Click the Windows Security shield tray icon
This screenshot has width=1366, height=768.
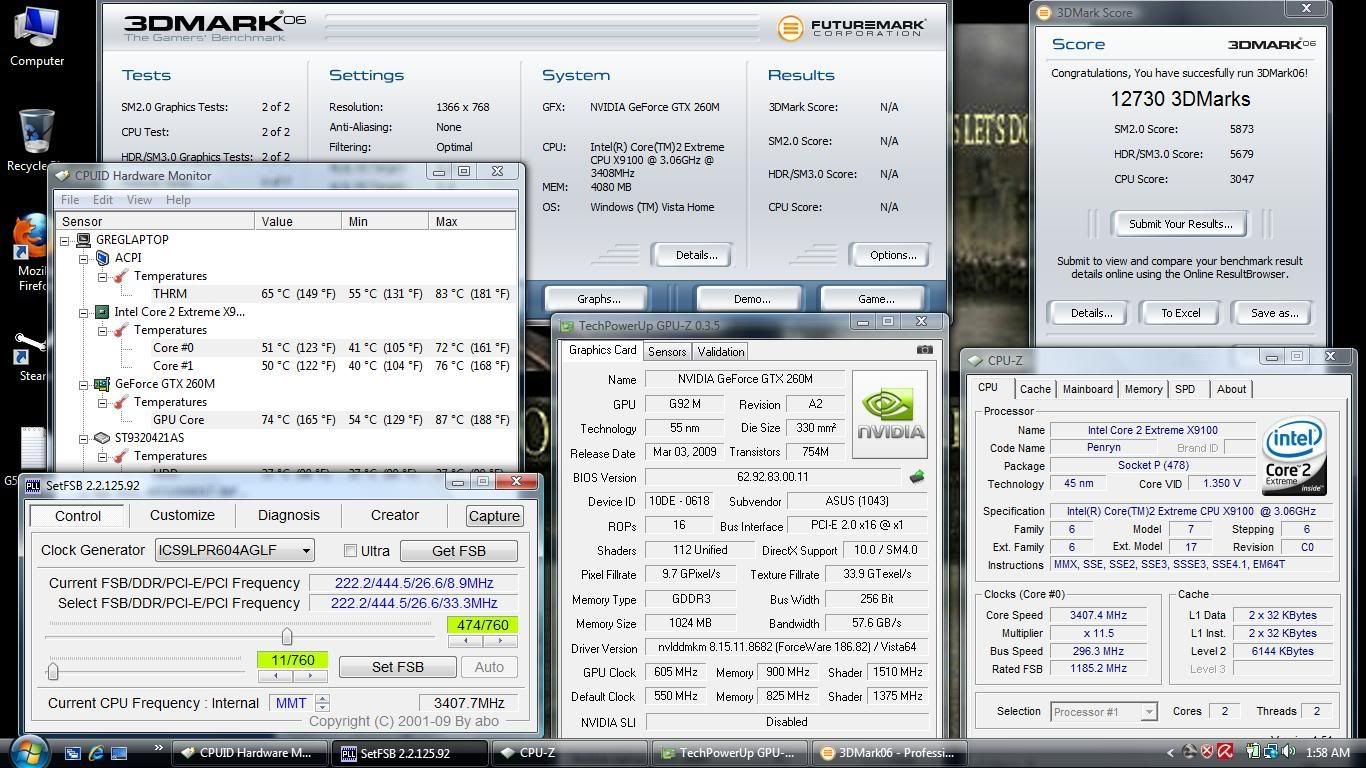[1207, 752]
